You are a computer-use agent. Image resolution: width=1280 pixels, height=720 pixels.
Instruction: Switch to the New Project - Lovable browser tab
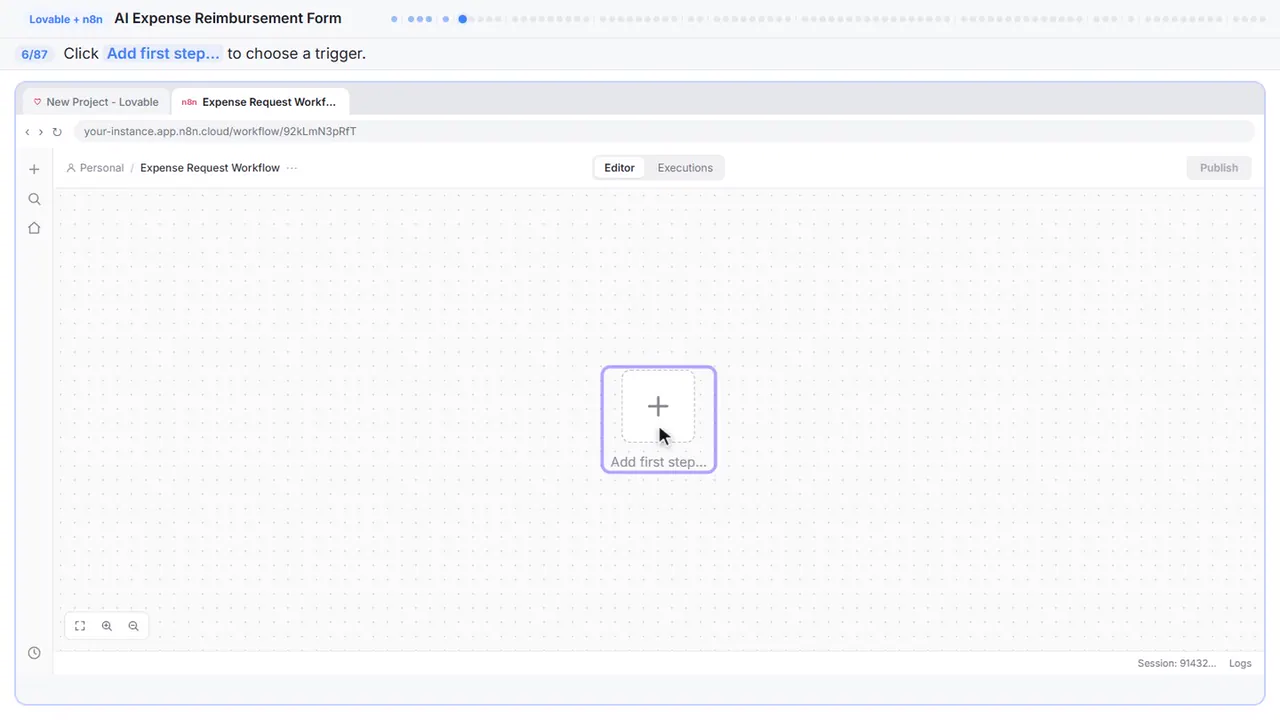[x=96, y=102]
